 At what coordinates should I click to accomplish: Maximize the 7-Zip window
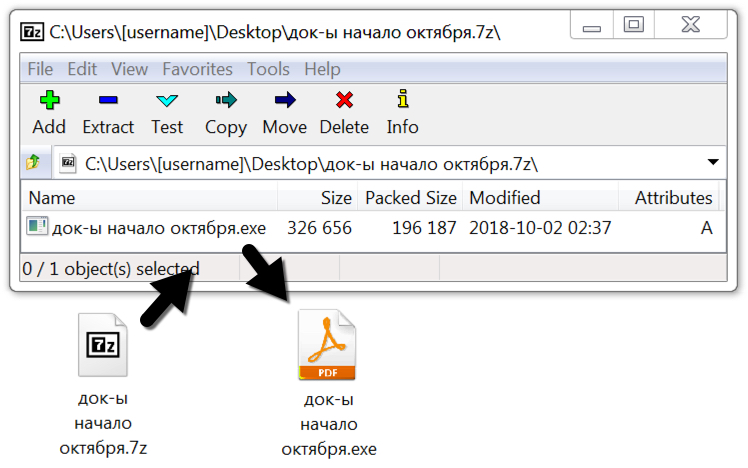(x=634, y=25)
